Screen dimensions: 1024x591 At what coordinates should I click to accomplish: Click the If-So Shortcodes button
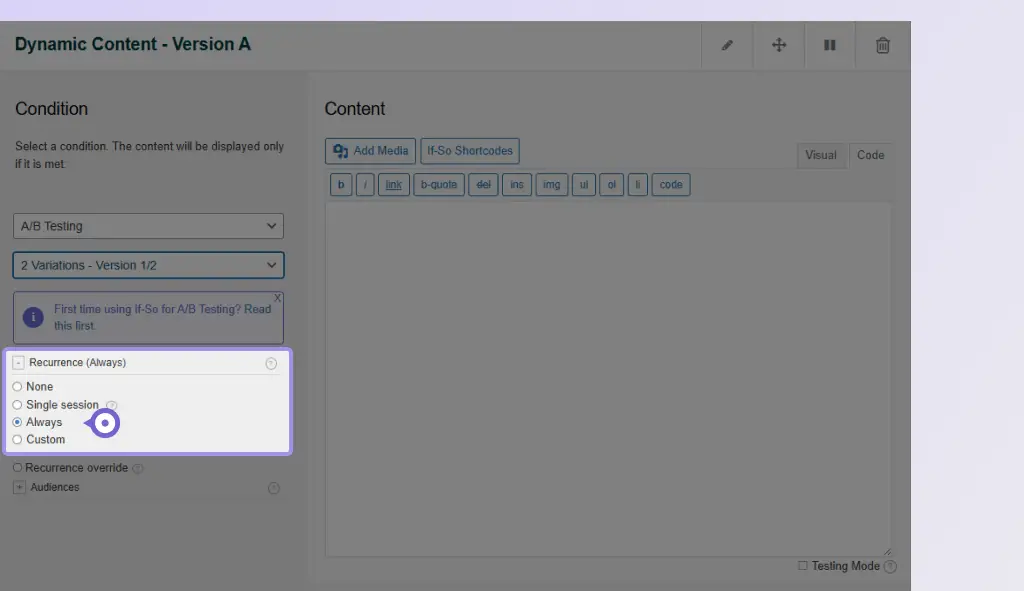[x=470, y=151]
